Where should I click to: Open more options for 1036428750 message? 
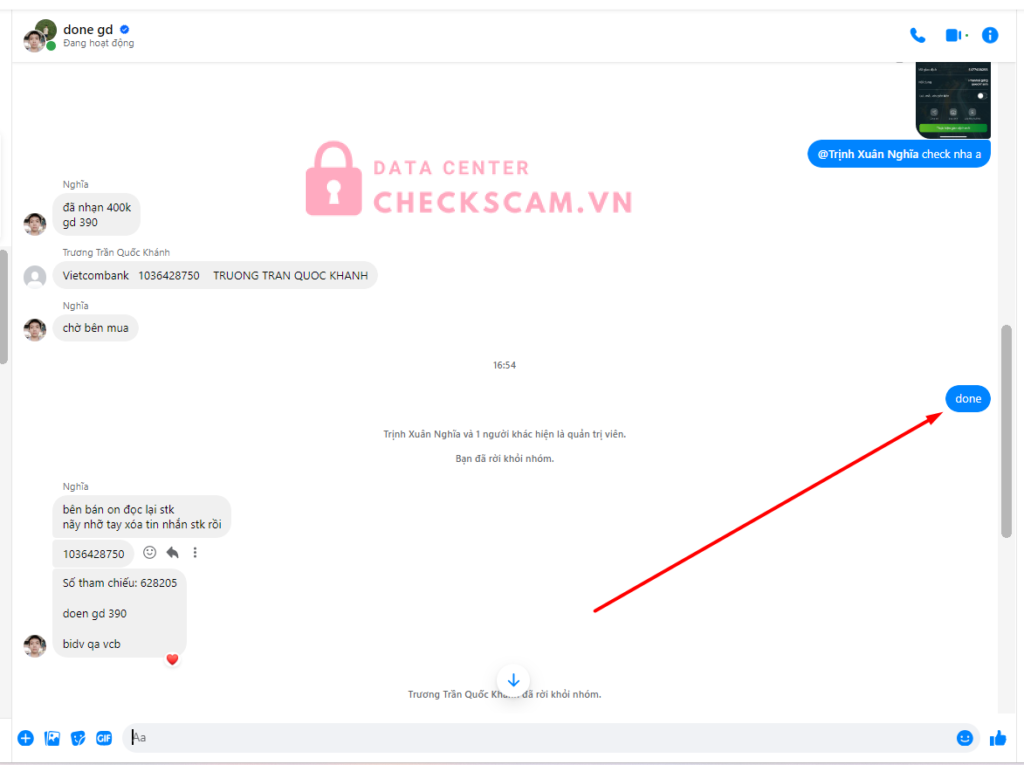[x=195, y=553]
